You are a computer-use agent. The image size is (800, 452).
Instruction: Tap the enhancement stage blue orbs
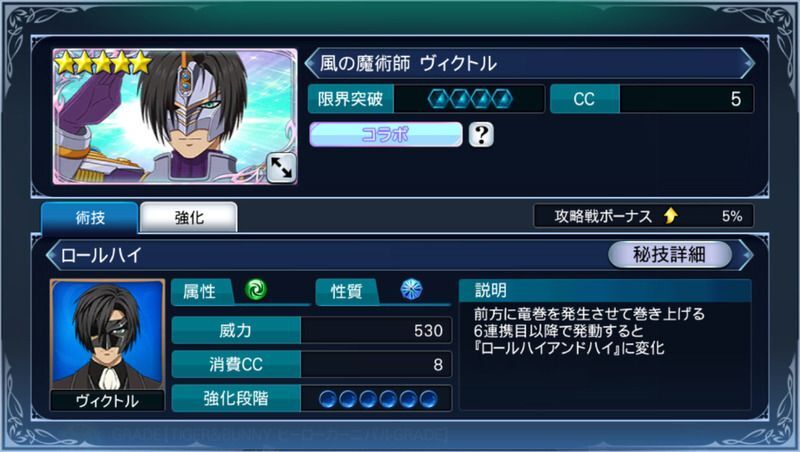(378, 398)
